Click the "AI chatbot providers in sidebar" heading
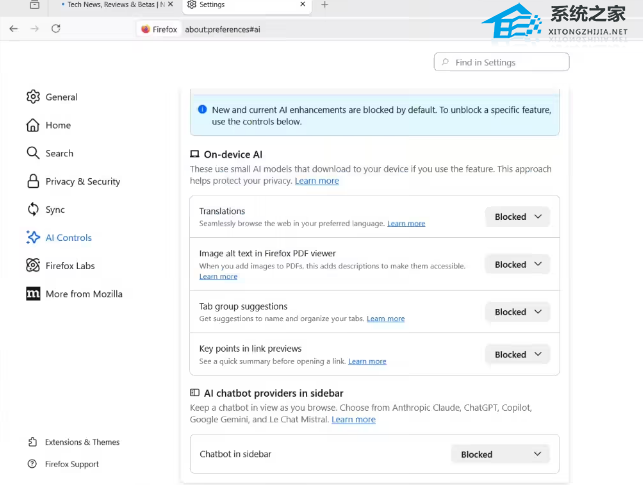The width and height of the screenshot is (643, 485). click(x=274, y=393)
